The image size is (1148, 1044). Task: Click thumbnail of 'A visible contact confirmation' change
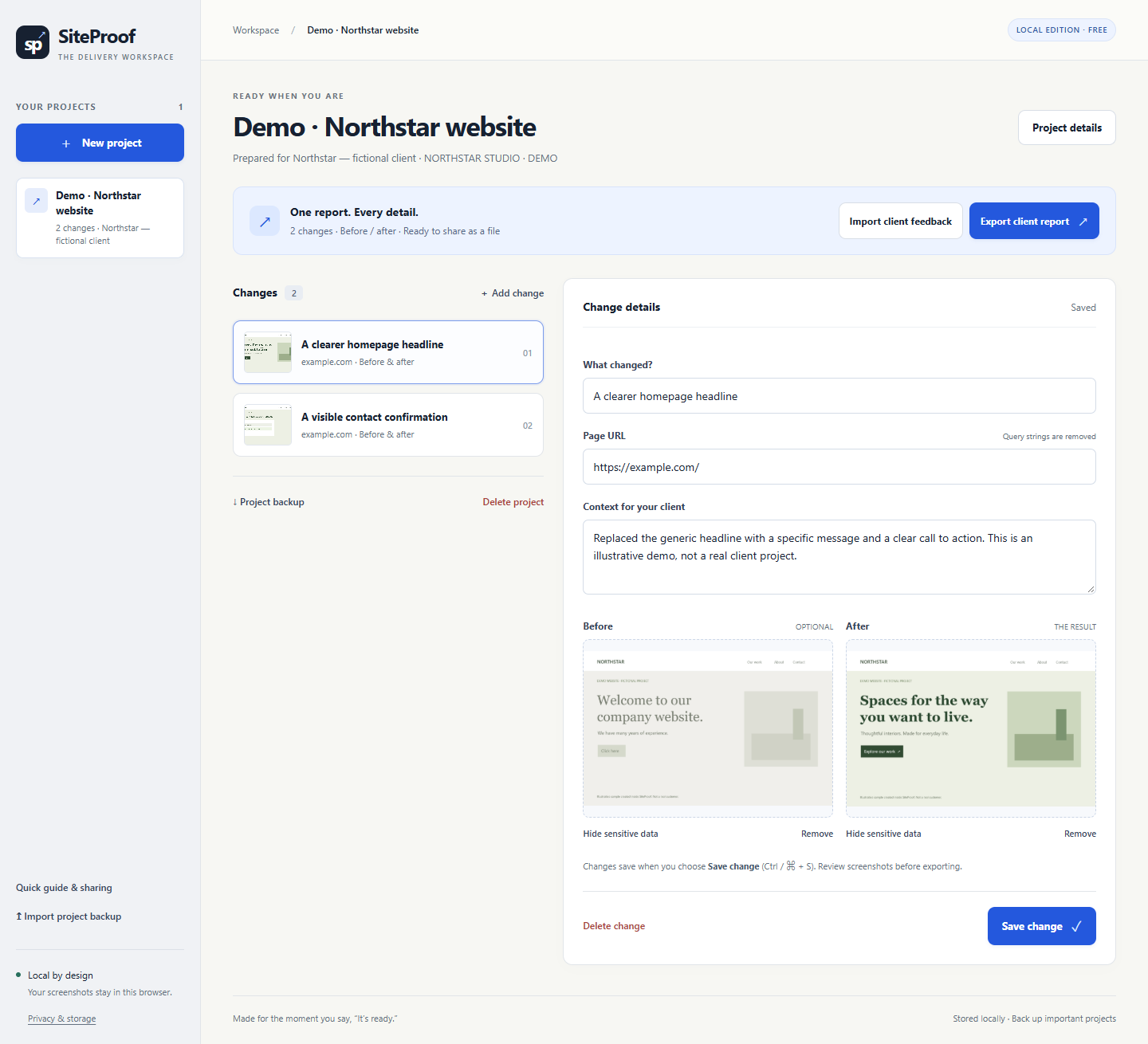268,425
